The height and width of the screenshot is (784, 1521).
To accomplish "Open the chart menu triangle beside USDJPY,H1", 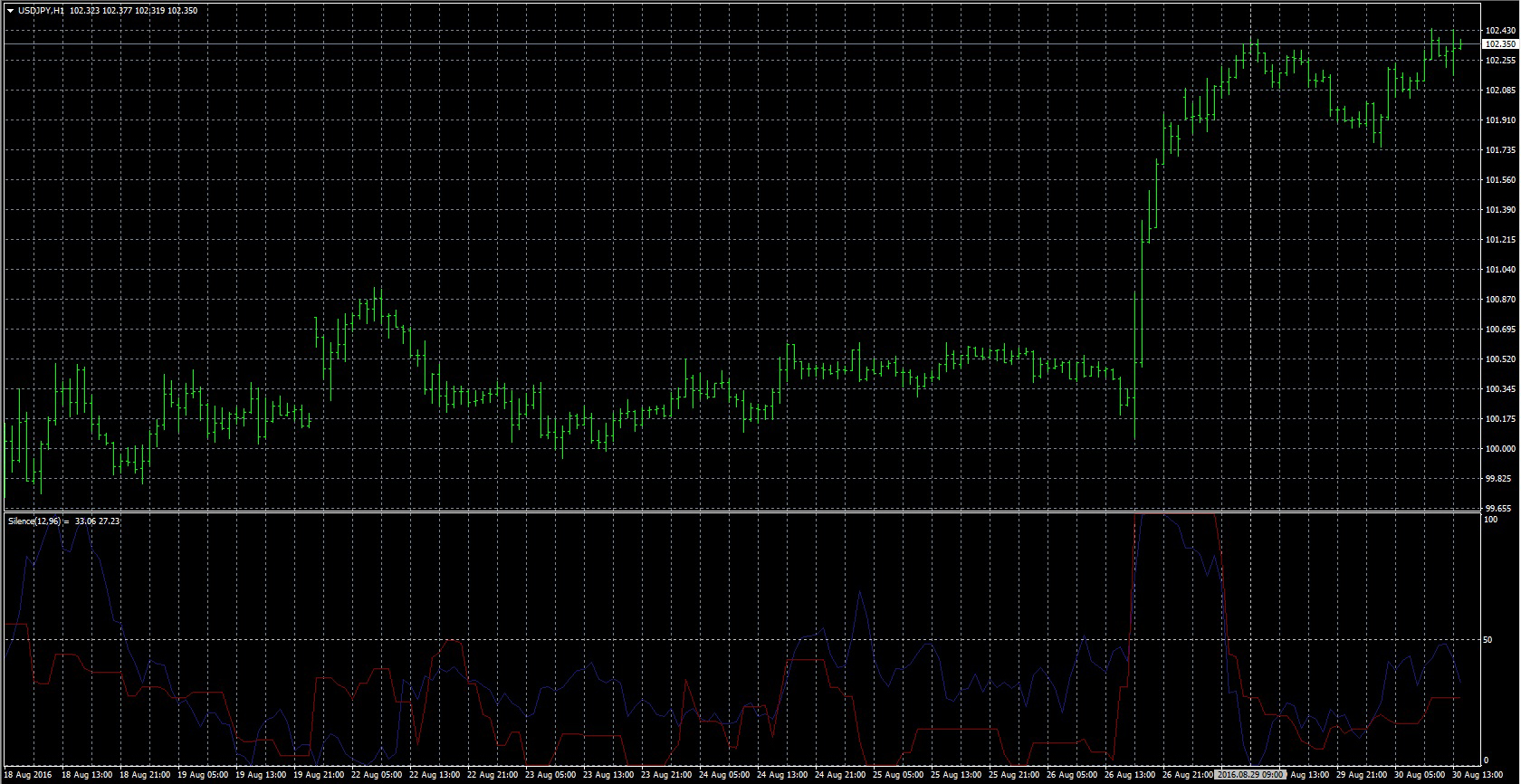I will [9, 11].
